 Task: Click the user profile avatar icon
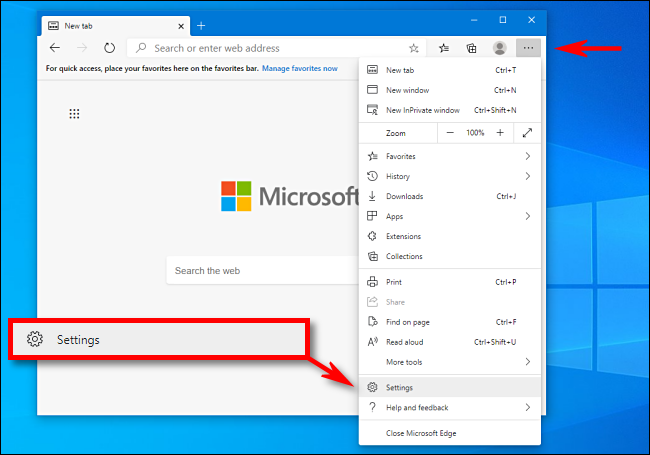pos(500,47)
